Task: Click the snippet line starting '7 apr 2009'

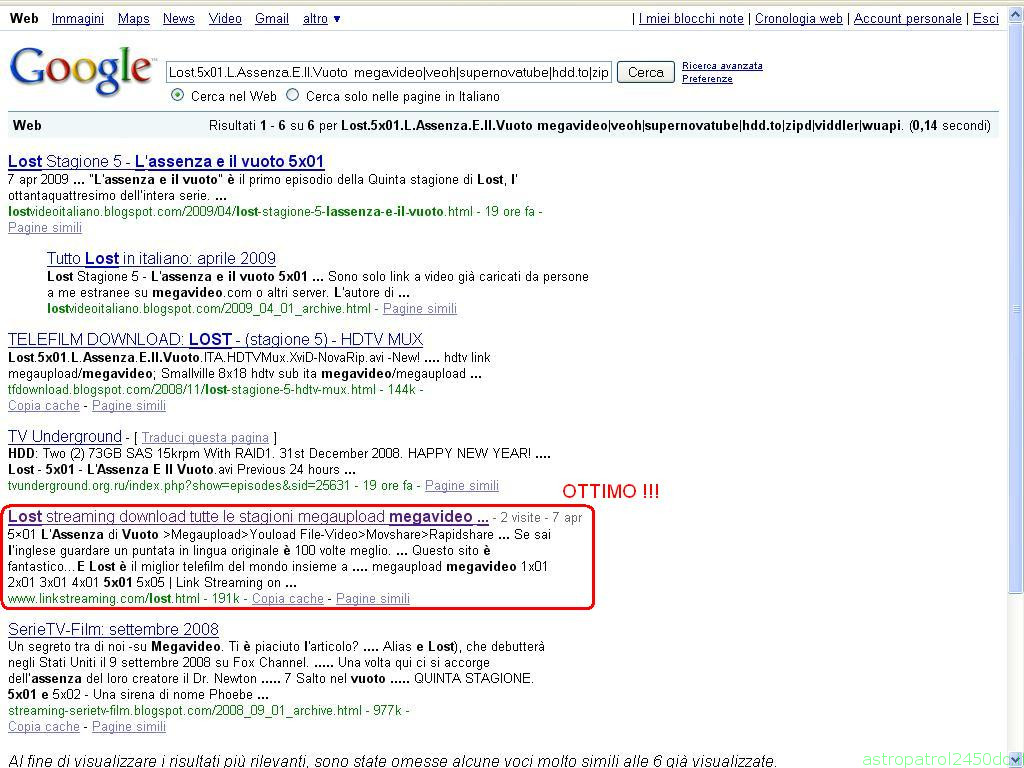Action: 263,180
